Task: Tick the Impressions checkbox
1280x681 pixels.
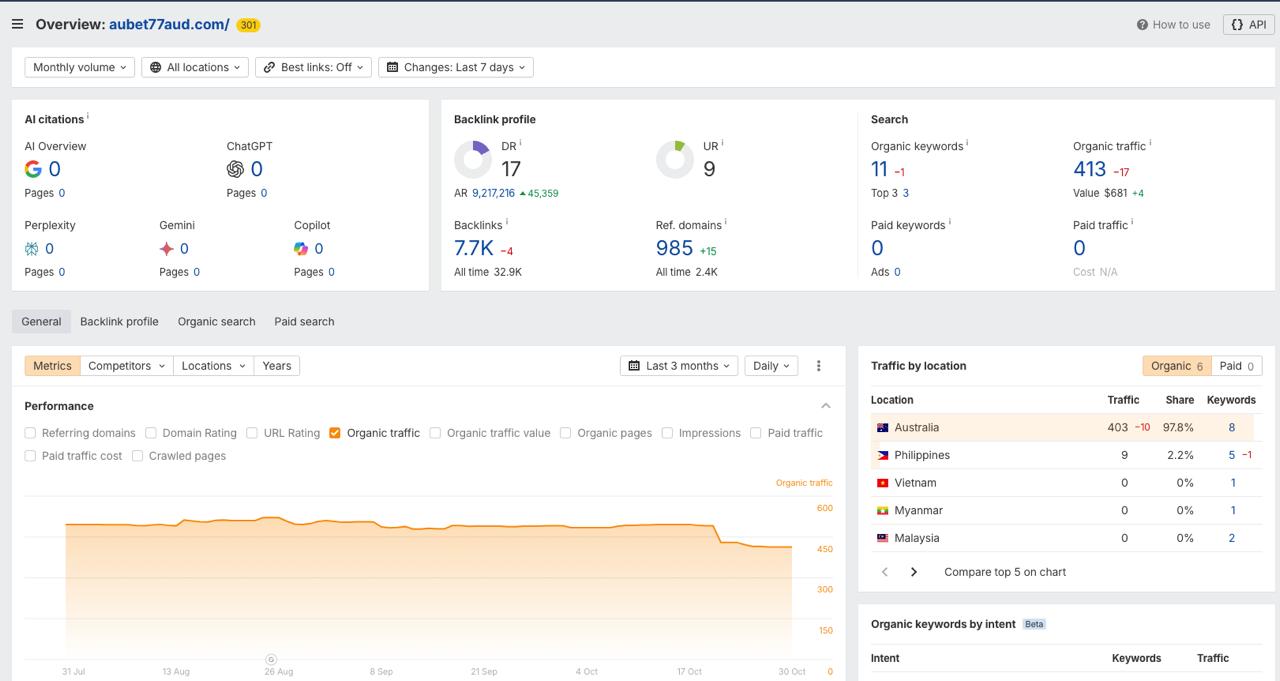Action: point(667,433)
